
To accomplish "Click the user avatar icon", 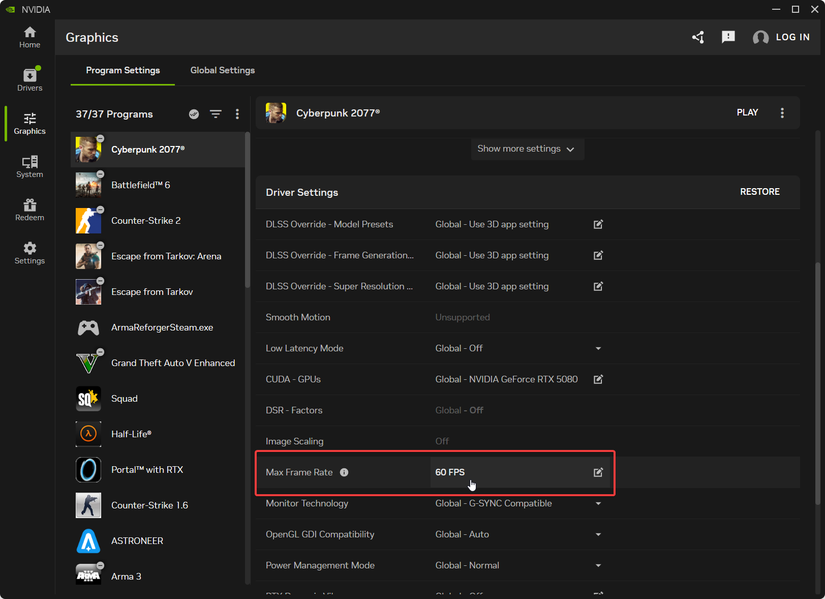I will pos(760,37).
